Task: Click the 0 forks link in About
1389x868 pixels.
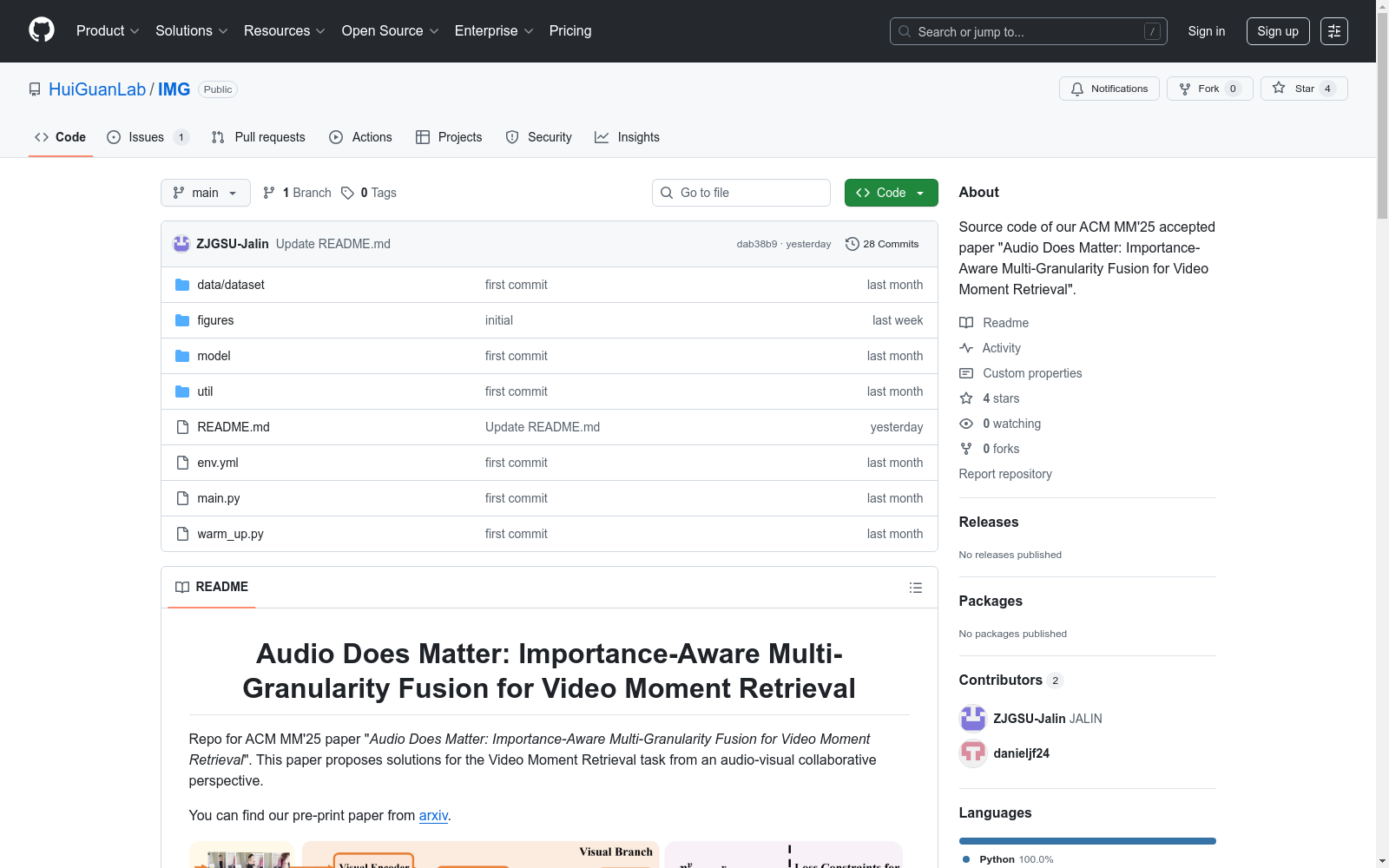Action: [x=1001, y=449]
